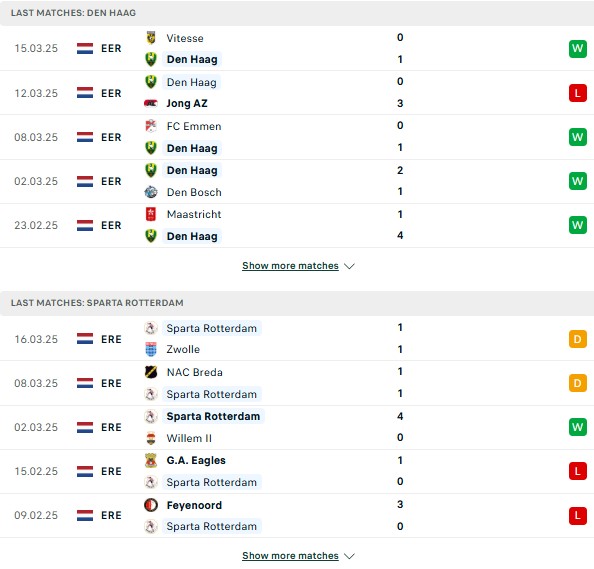Click the NAC Breda black-yellow crest
The width and height of the screenshot is (594, 569).
click(151, 372)
